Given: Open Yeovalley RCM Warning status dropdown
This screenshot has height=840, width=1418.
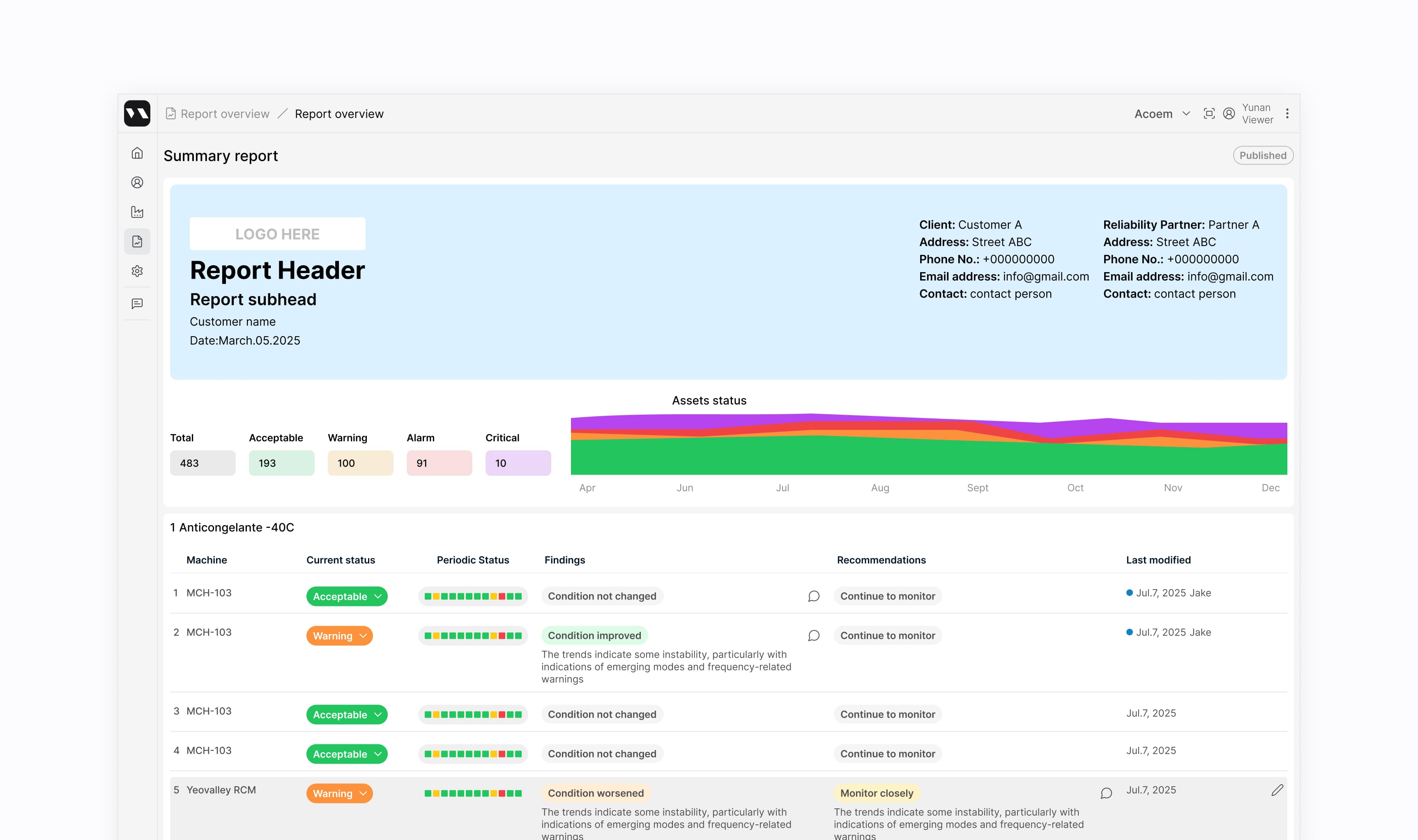Looking at the screenshot, I should pos(339,794).
